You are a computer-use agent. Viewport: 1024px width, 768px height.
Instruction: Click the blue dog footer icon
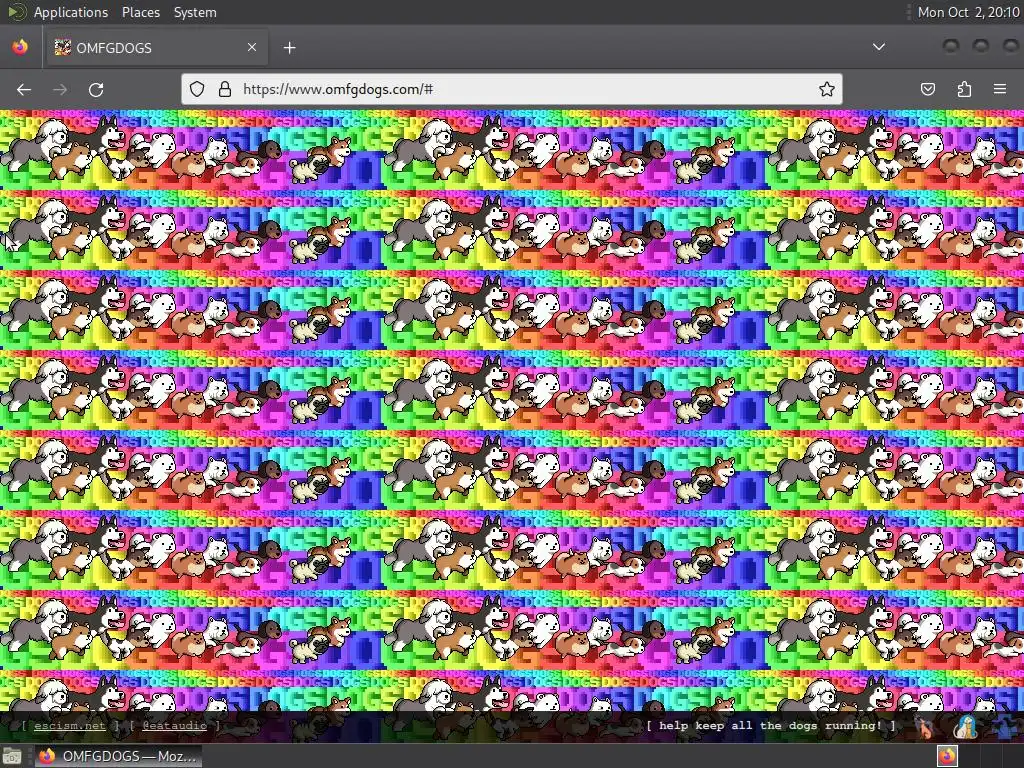click(x=1006, y=726)
